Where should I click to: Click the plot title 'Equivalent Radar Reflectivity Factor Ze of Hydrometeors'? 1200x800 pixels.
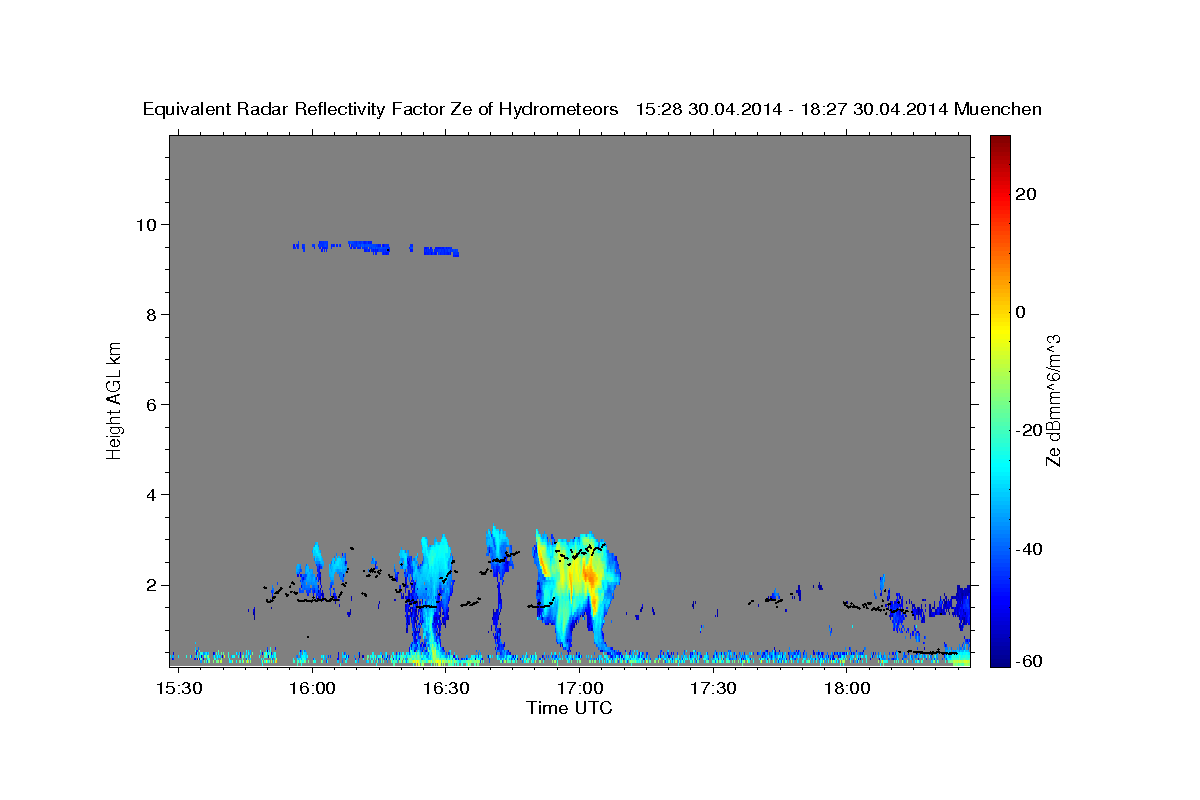[x=381, y=110]
